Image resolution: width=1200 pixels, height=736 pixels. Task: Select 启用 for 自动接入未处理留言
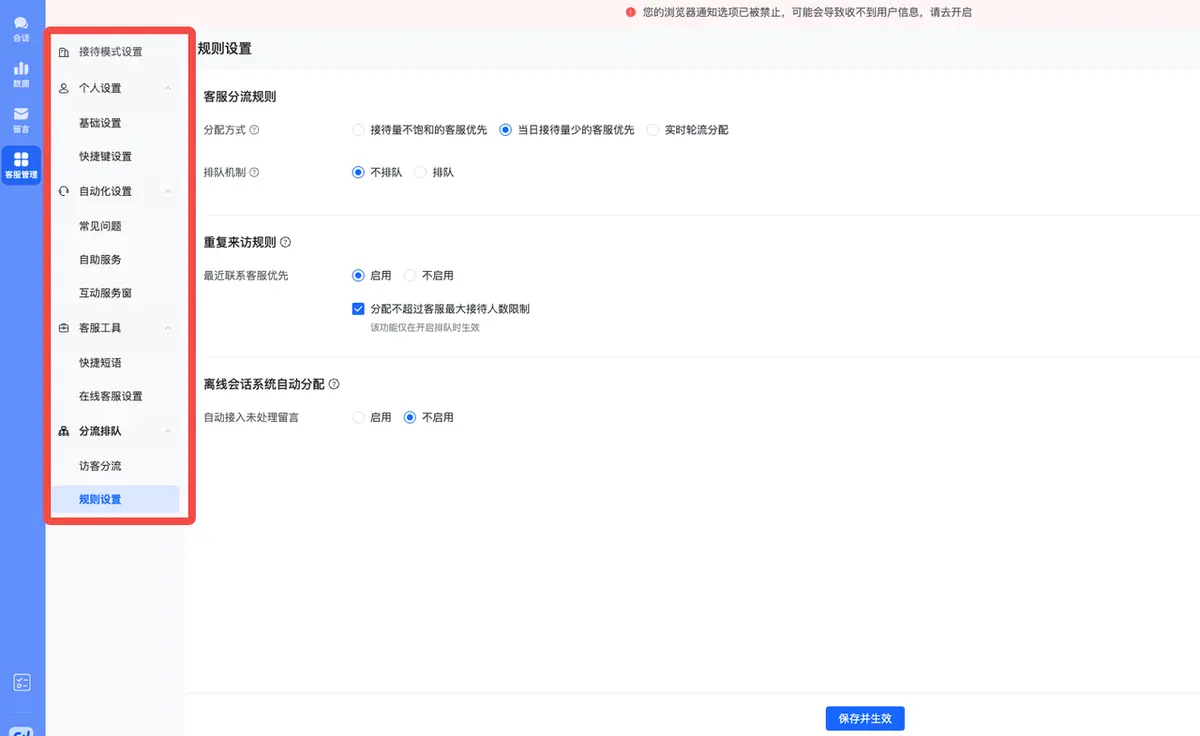pos(358,417)
